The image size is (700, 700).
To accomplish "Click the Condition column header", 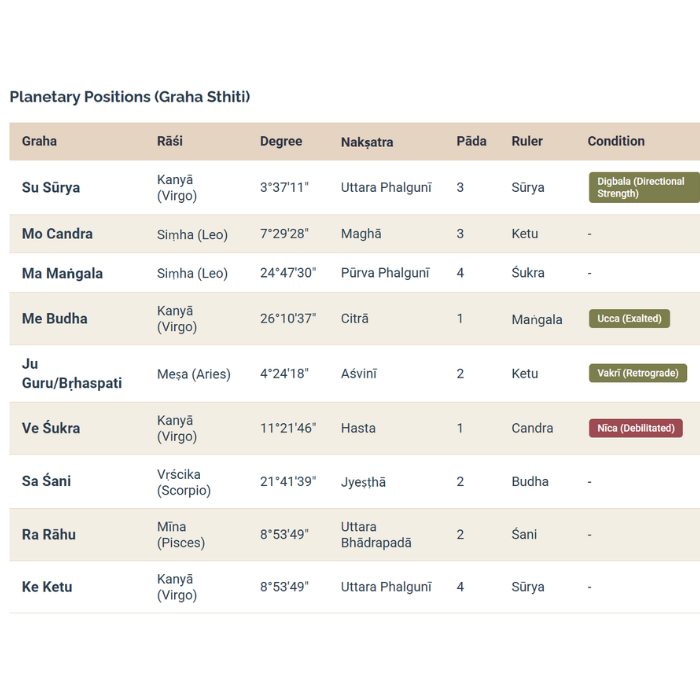I will (616, 141).
